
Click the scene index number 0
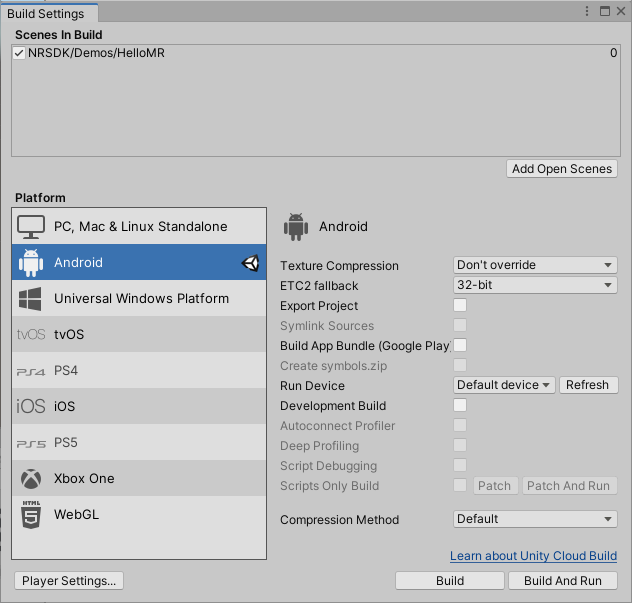tap(613, 53)
